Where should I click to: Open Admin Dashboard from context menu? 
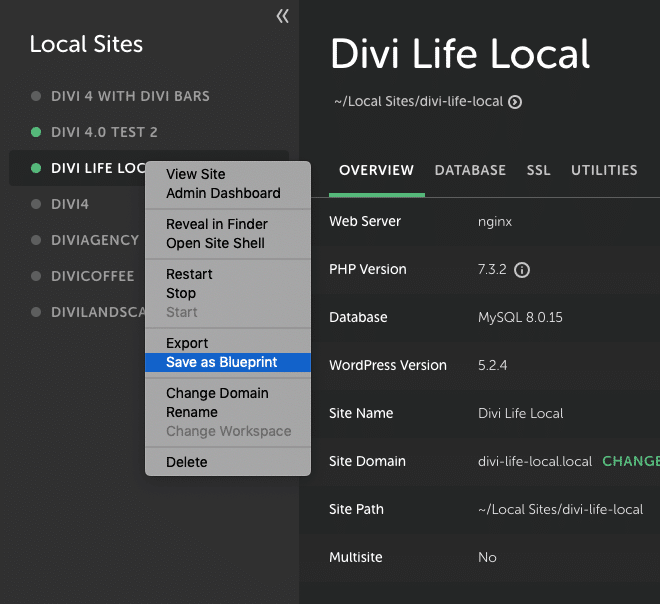pos(223,193)
